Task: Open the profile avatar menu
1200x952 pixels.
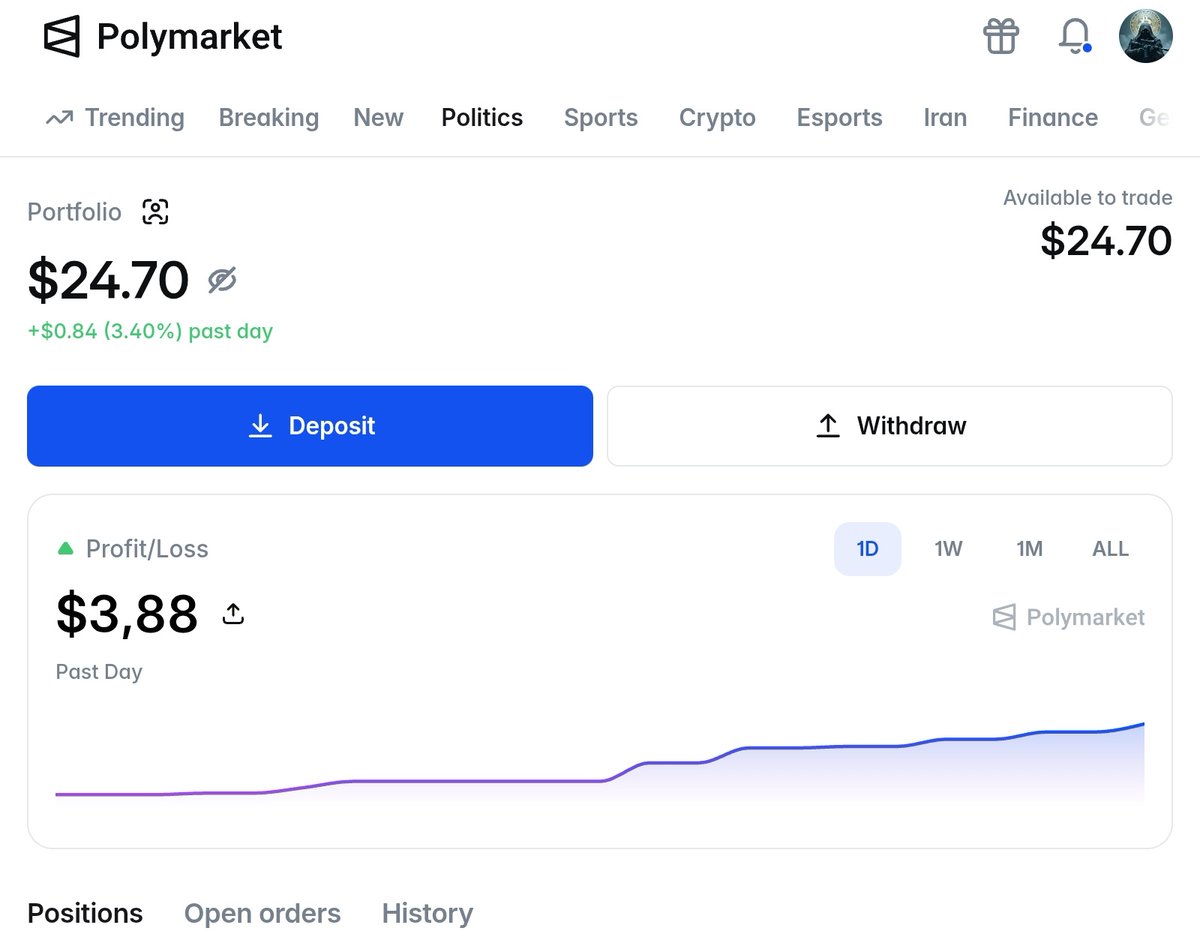Action: (1145, 37)
